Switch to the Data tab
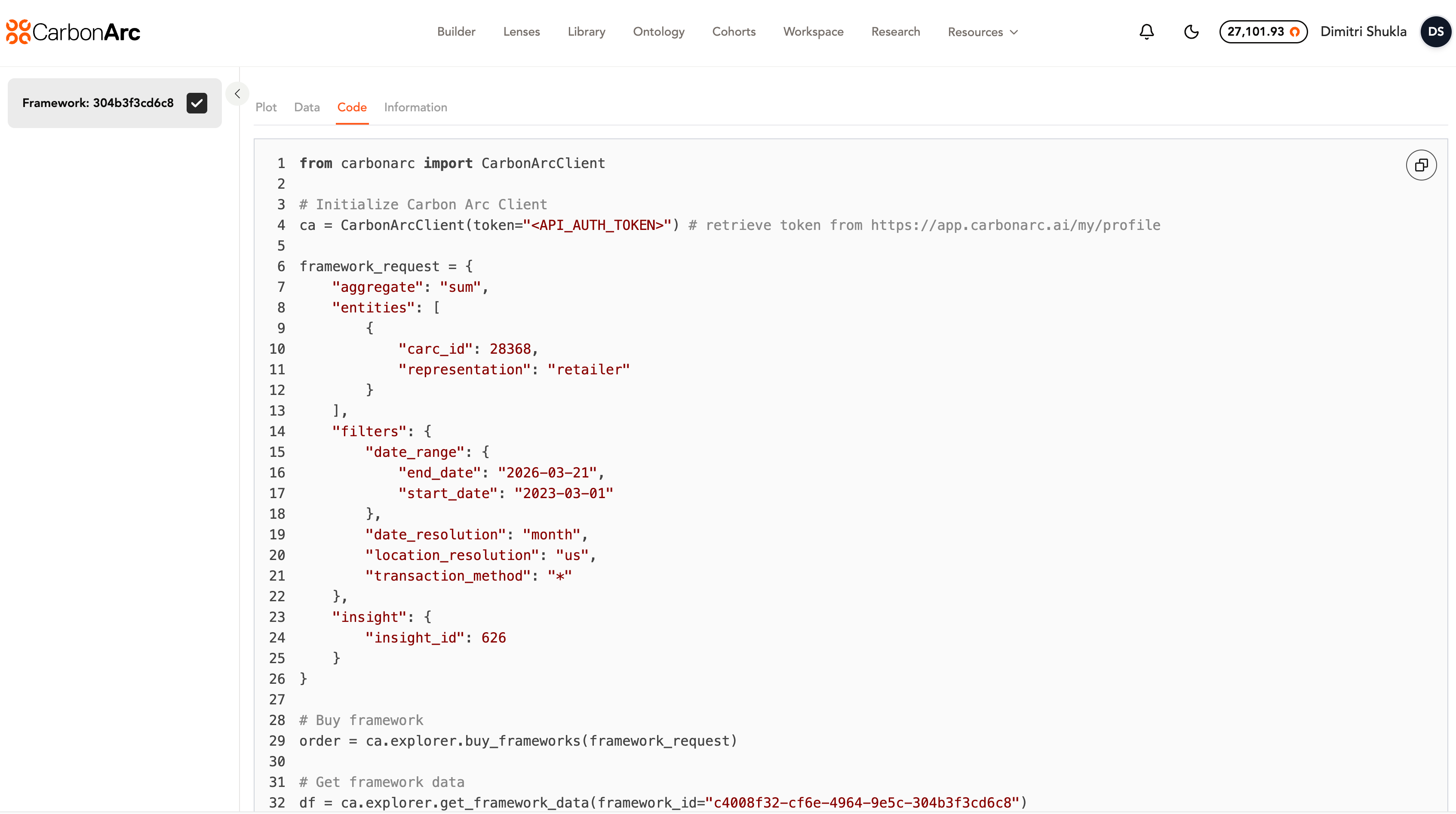Screen dimensions: 1456x814 click(x=306, y=107)
